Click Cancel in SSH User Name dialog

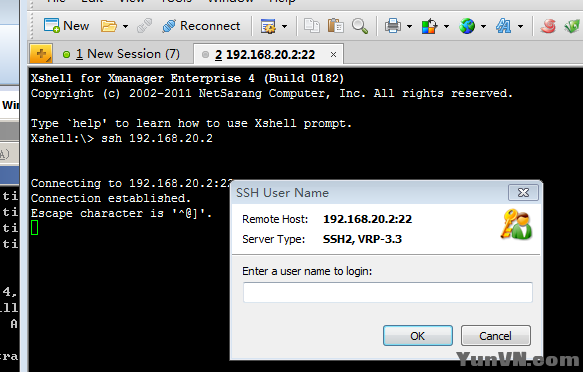point(495,336)
